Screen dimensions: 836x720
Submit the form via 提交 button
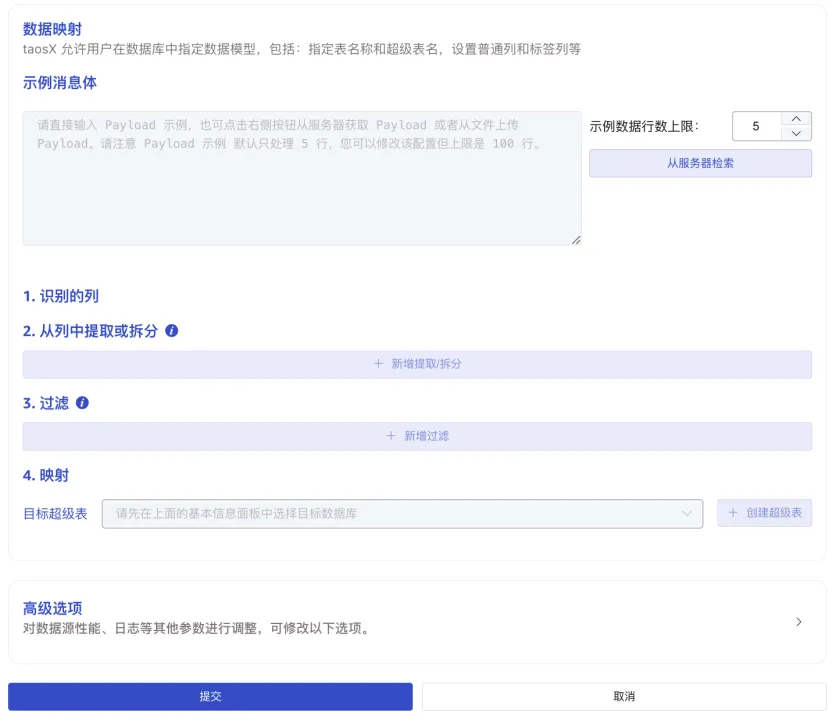209,696
